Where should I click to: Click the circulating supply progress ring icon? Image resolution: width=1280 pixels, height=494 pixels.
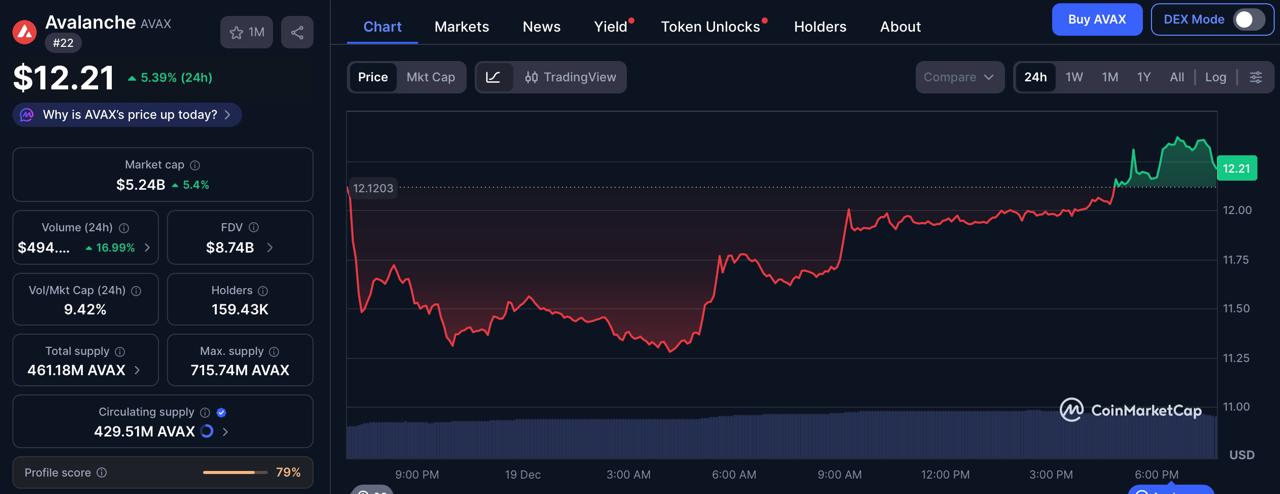(207, 432)
